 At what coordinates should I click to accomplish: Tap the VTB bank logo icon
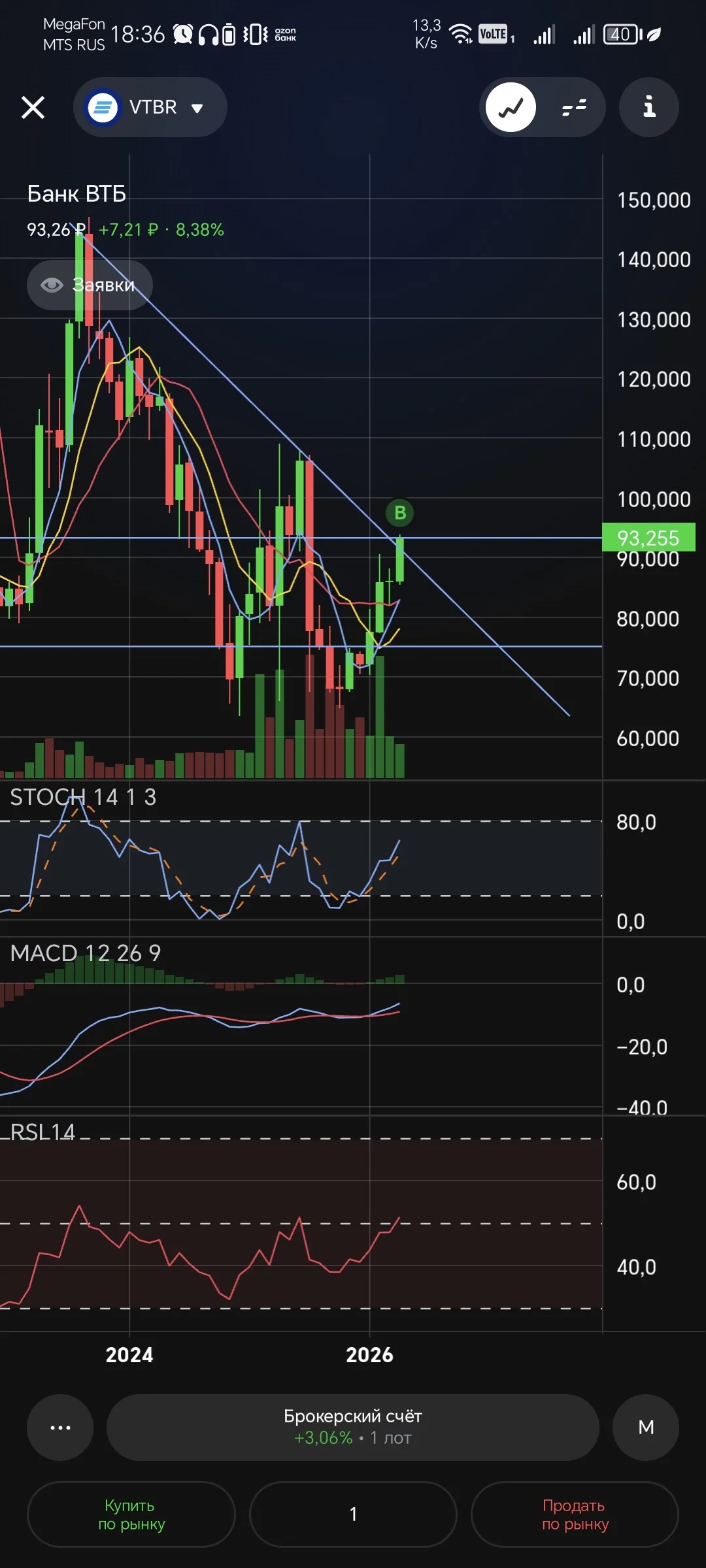103,107
